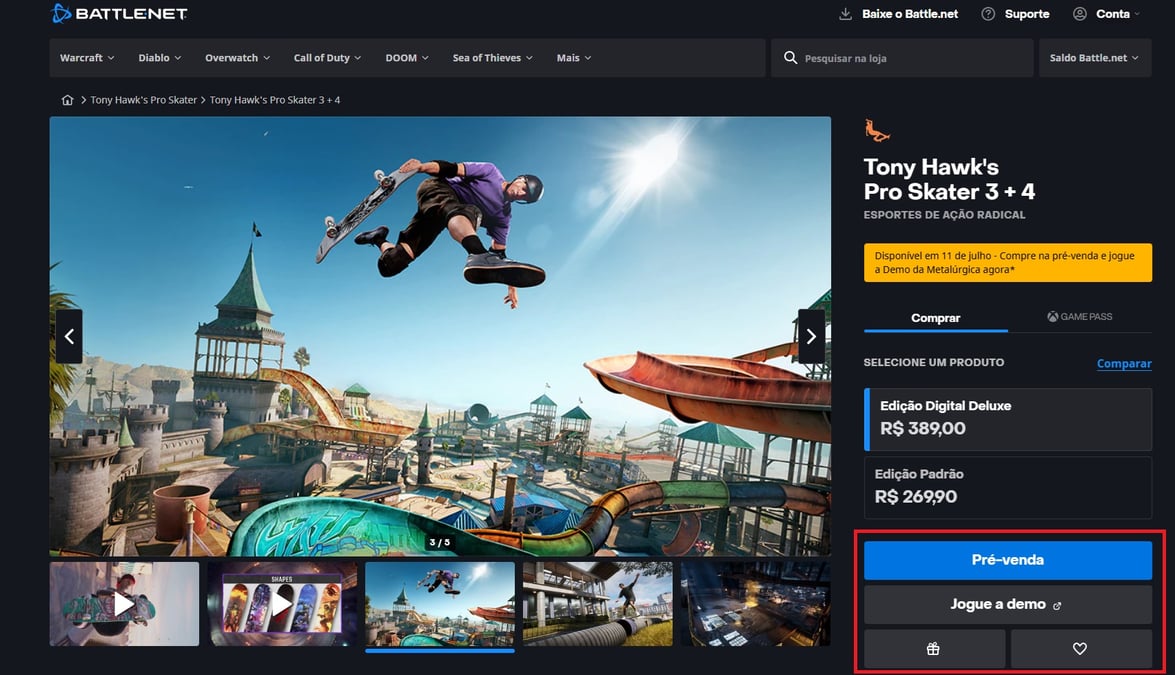Click the Pré-venda button

tap(1008, 560)
